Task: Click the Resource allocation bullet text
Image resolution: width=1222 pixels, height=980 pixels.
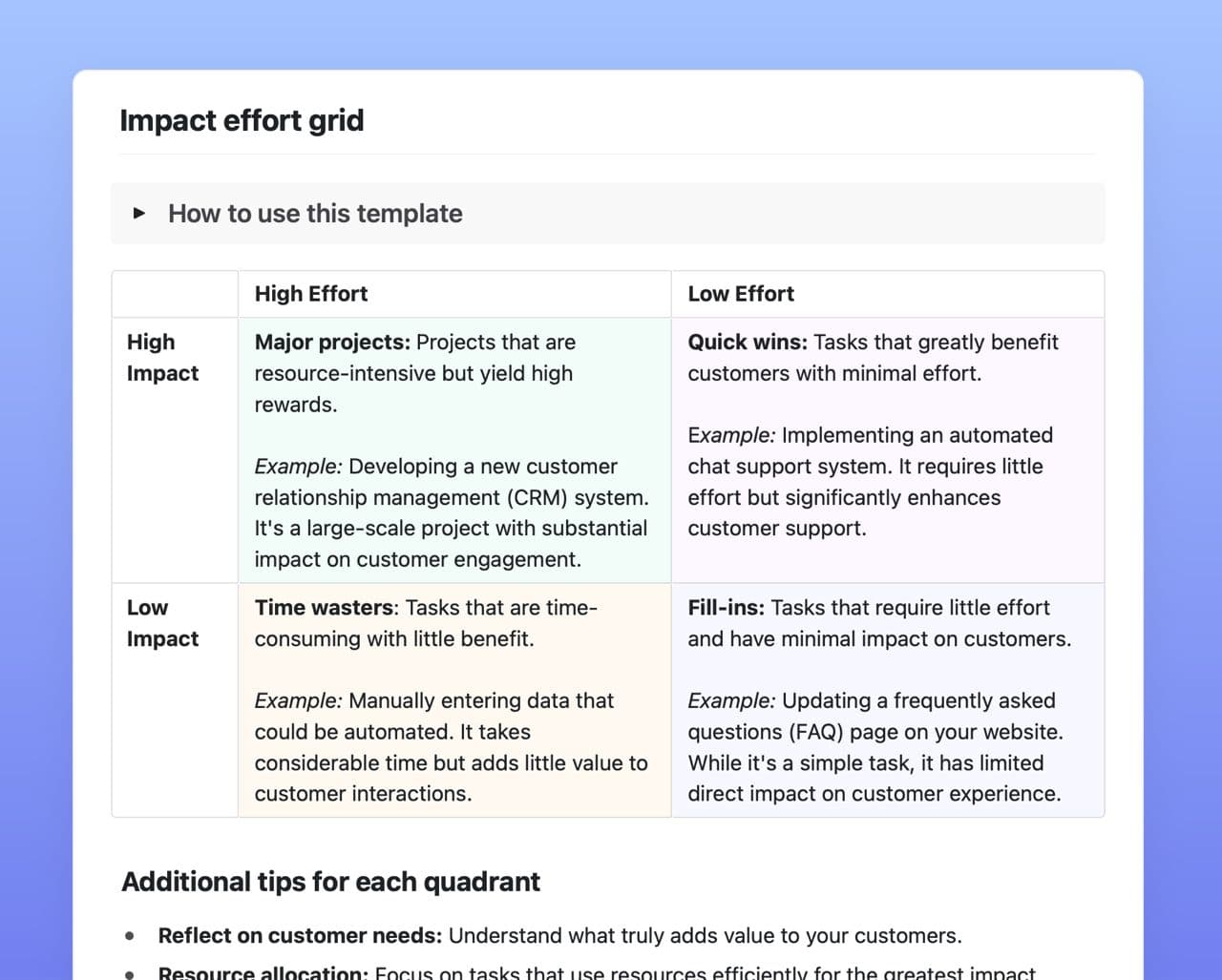Action: tap(597, 972)
